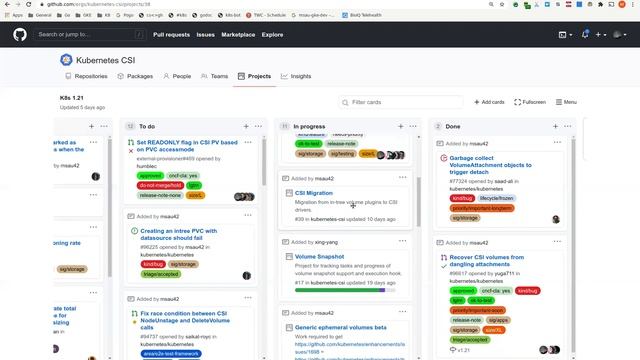The width and height of the screenshot is (640, 360).
Task: Click the card note icon beside Added by xing-yang
Action: [285, 242]
